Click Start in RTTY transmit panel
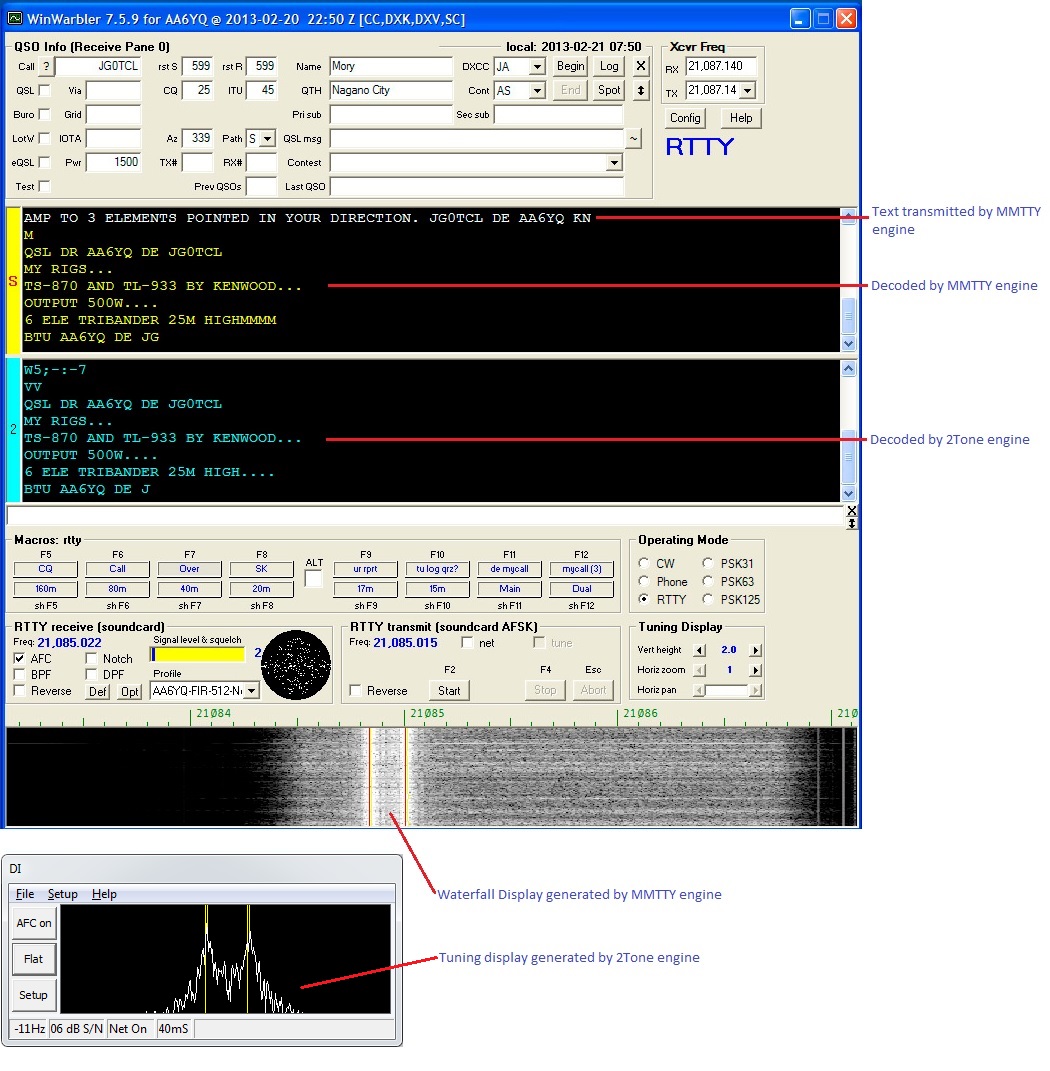 (449, 691)
